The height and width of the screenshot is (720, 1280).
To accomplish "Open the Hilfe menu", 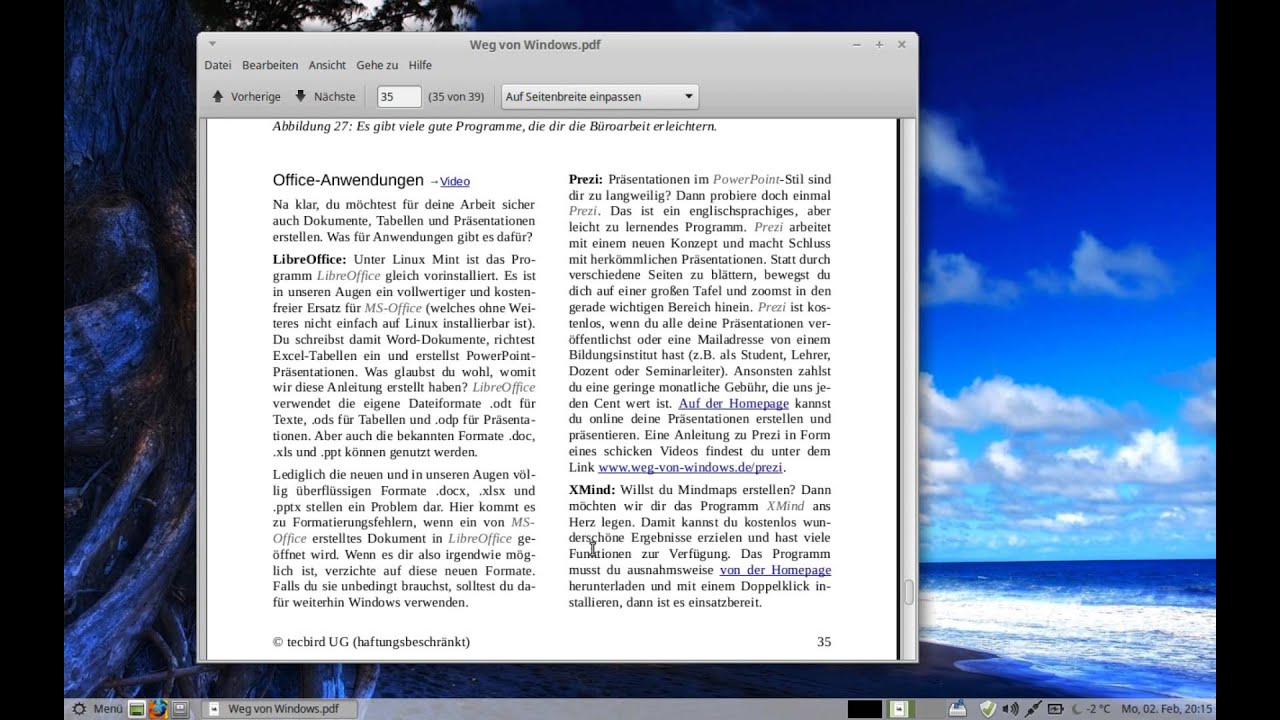I will (x=420, y=65).
